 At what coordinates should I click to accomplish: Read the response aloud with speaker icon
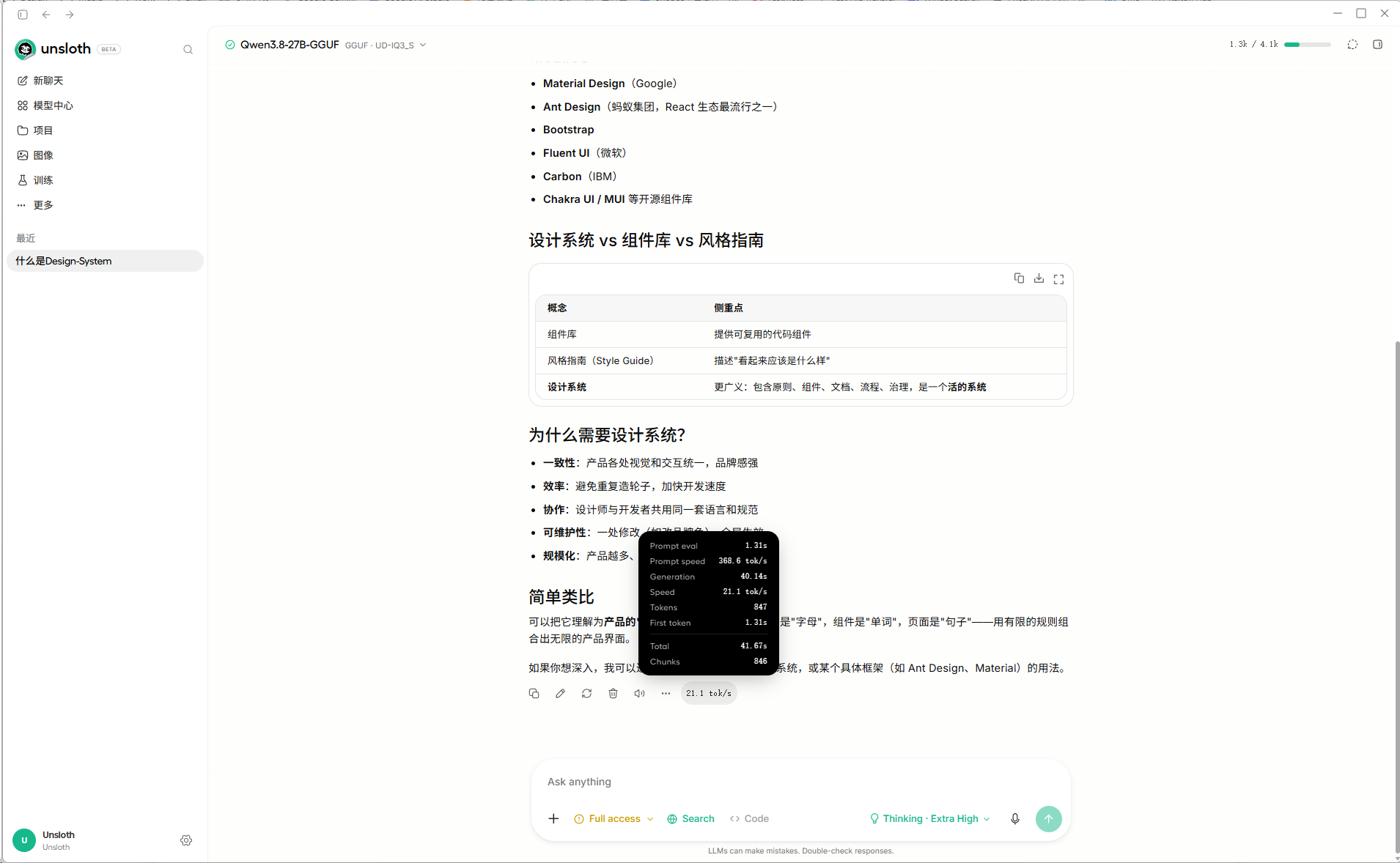point(639,693)
